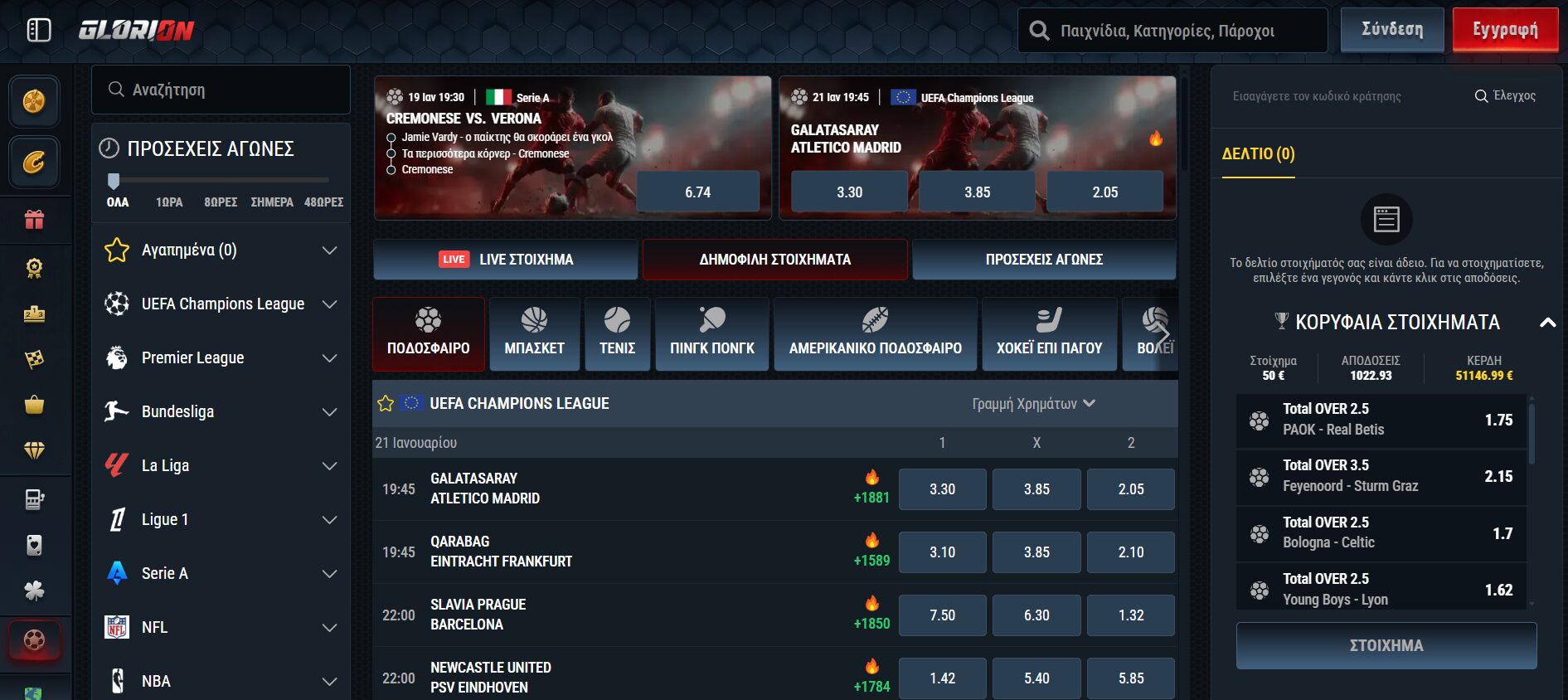1568x700 pixels.
Task: Select the ΣΗΜΕΡΑ upcoming time filter
Action: (272, 202)
